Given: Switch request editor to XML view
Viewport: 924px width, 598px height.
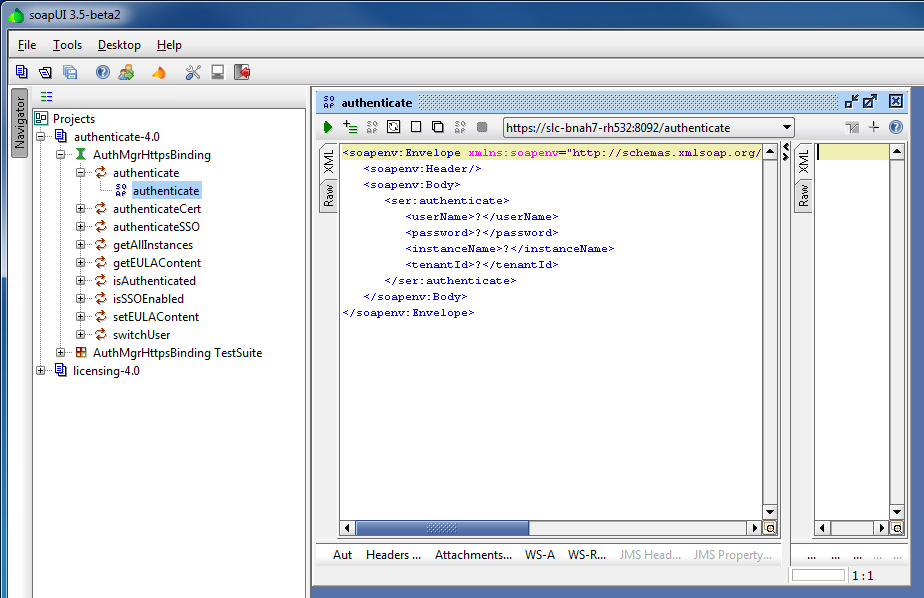Looking at the screenshot, I should (328, 161).
